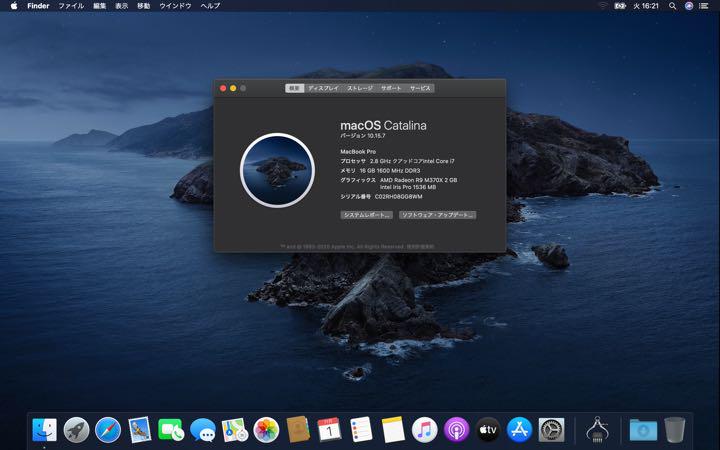Click Intel Iris Pro 1536 MB line
Screen dimensions: 720x450
pyautogui.click(x=408, y=187)
